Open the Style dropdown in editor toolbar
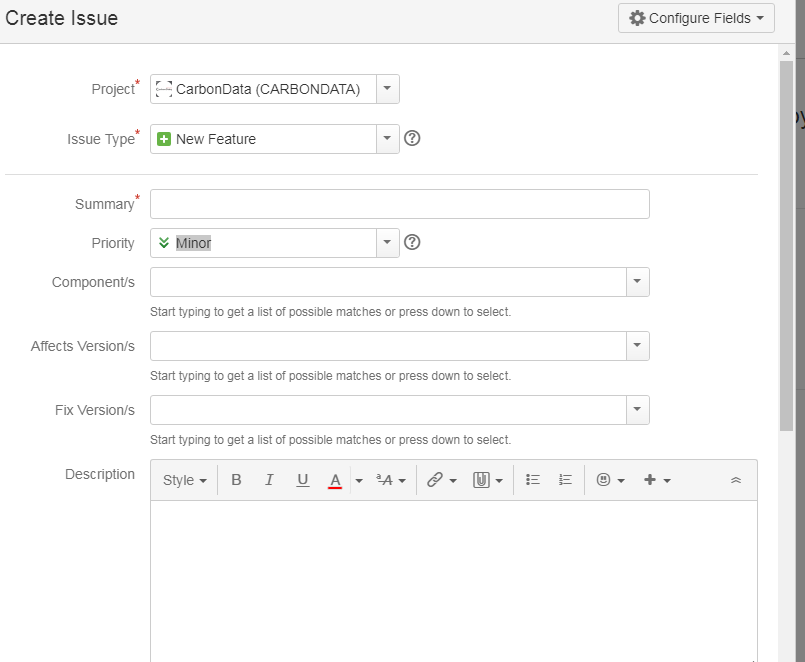 point(185,480)
